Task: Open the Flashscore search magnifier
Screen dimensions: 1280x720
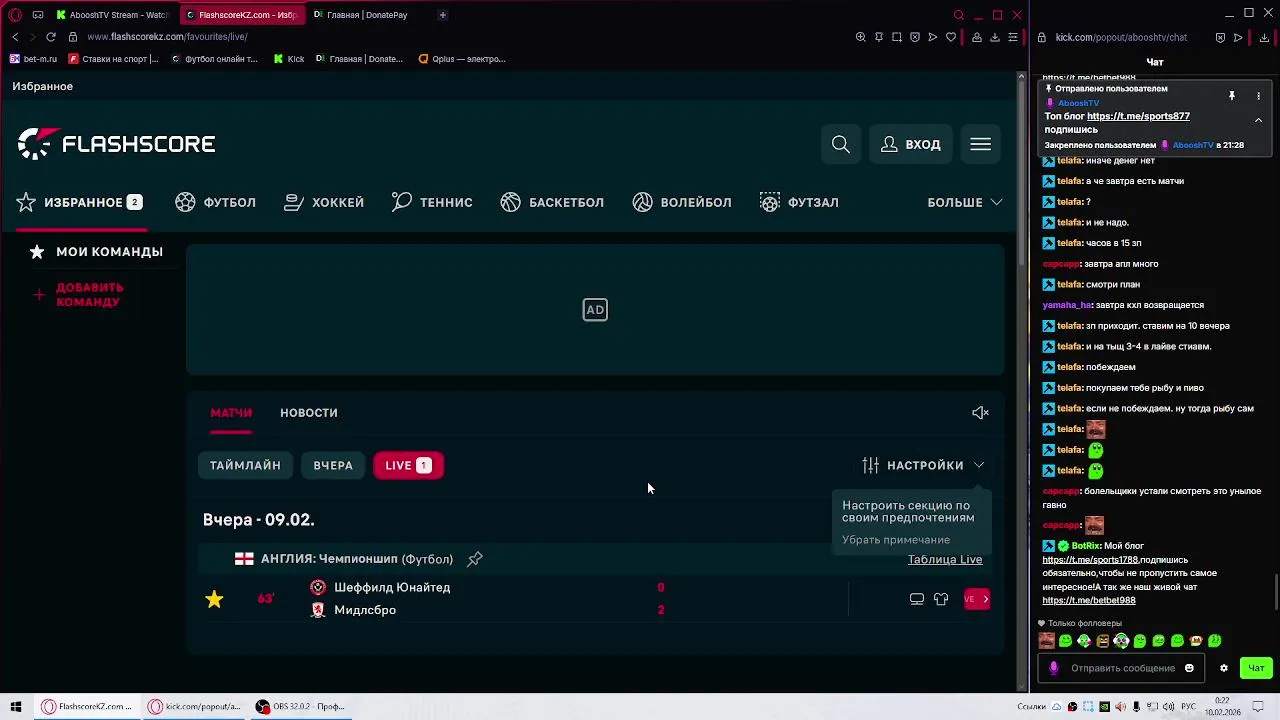Action: [841, 145]
